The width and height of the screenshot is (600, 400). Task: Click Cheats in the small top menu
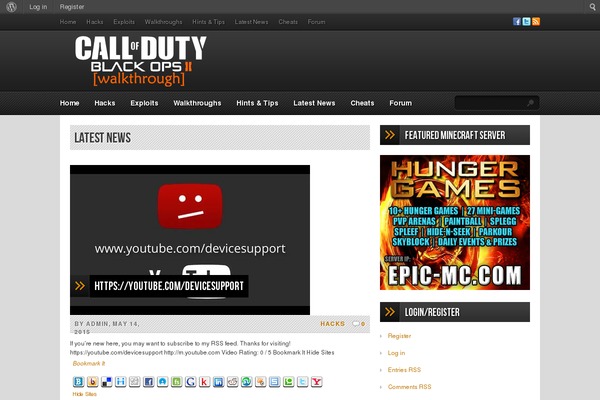pos(288,22)
